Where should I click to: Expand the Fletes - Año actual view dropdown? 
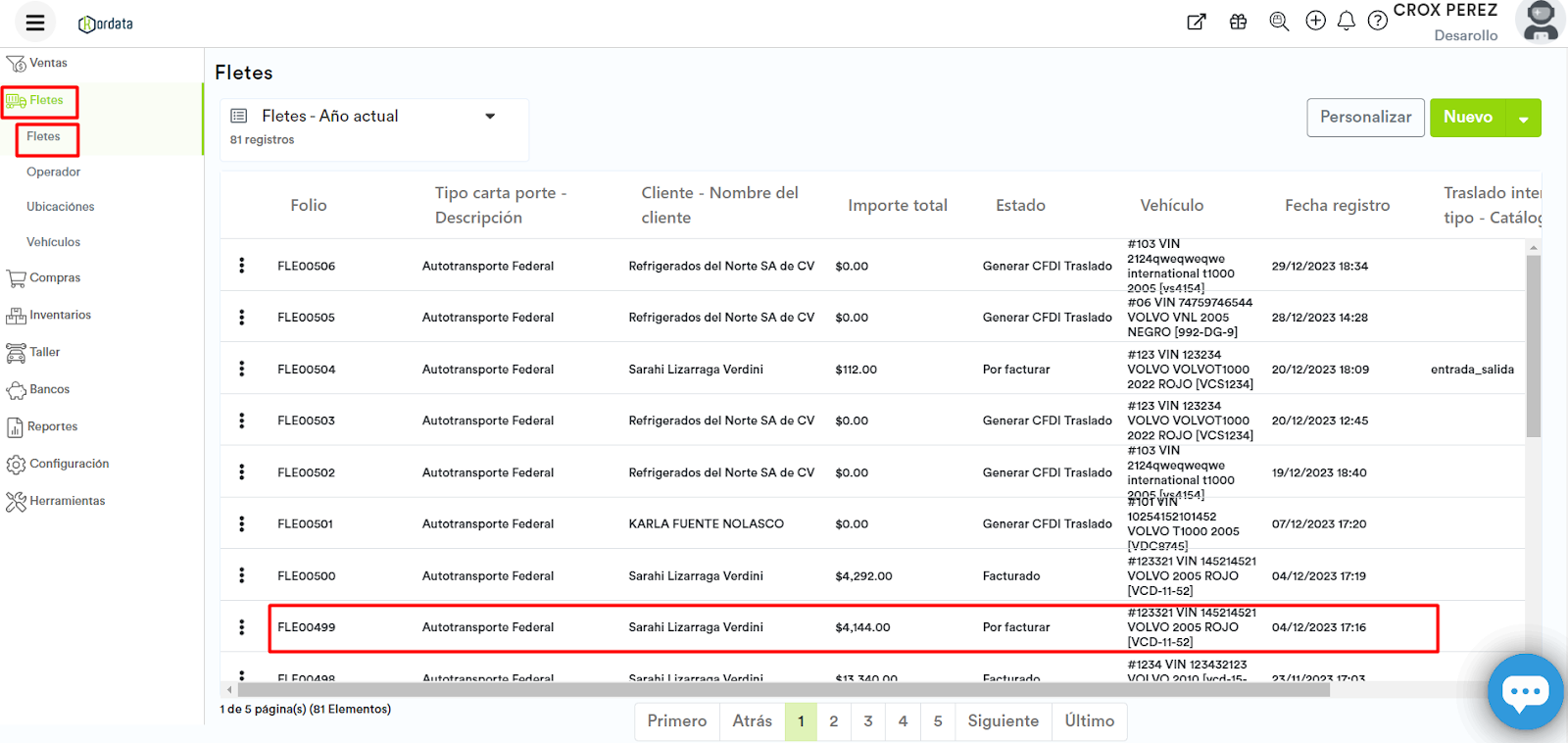point(490,117)
